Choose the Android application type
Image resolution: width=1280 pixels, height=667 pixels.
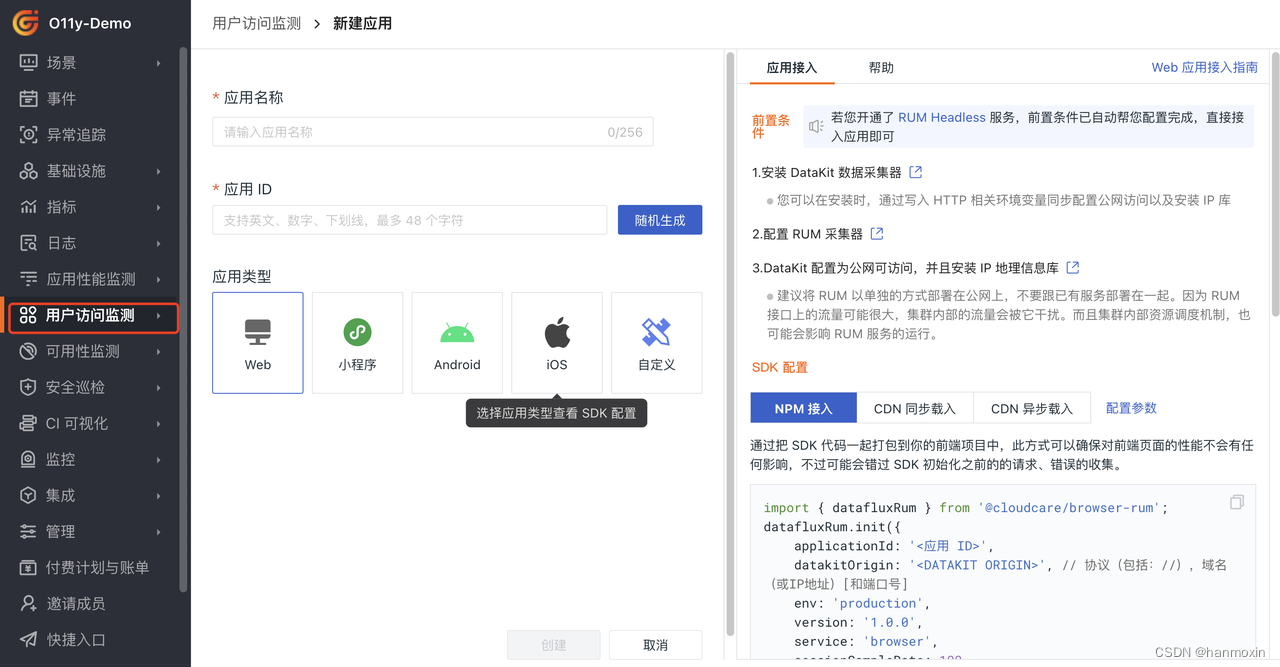click(457, 342)
